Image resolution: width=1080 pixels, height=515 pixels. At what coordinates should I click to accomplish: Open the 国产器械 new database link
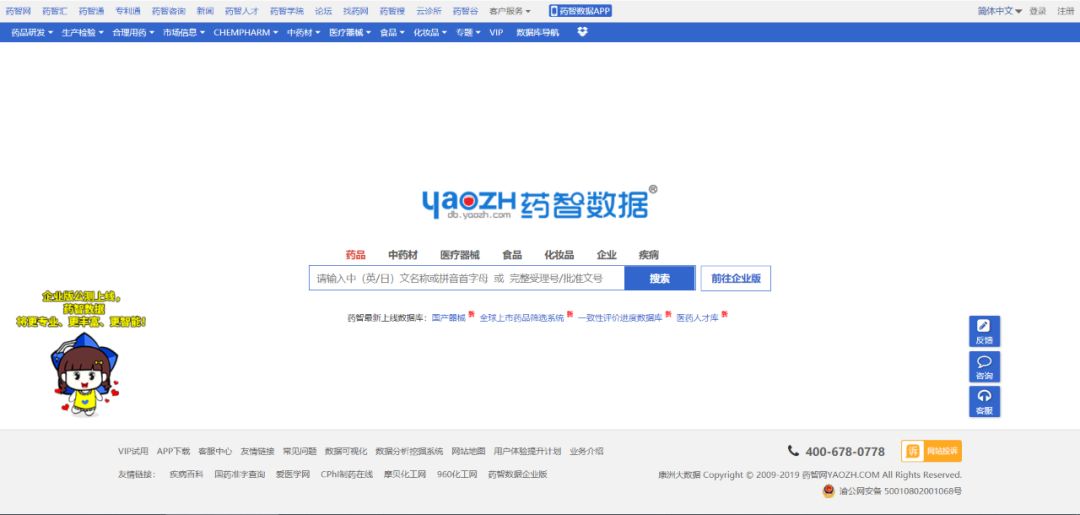pyautogui.click(x=448, y=318)
